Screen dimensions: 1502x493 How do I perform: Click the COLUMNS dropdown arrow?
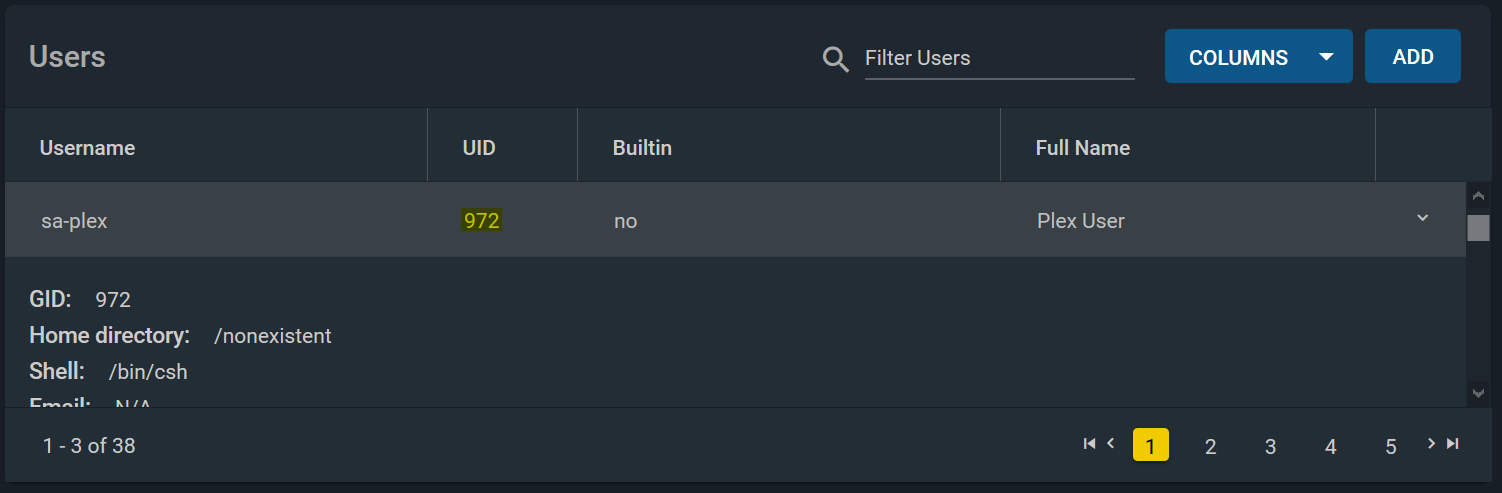coord(1326,57)
